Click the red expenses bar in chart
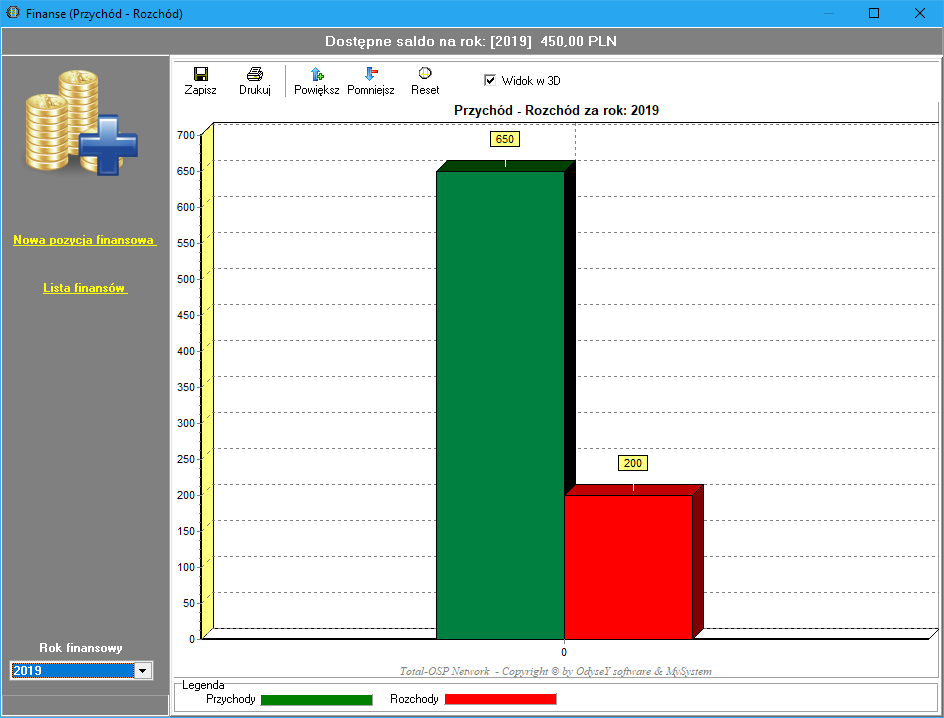The height and width of the screenshot is (718, 944). point(629,567)
